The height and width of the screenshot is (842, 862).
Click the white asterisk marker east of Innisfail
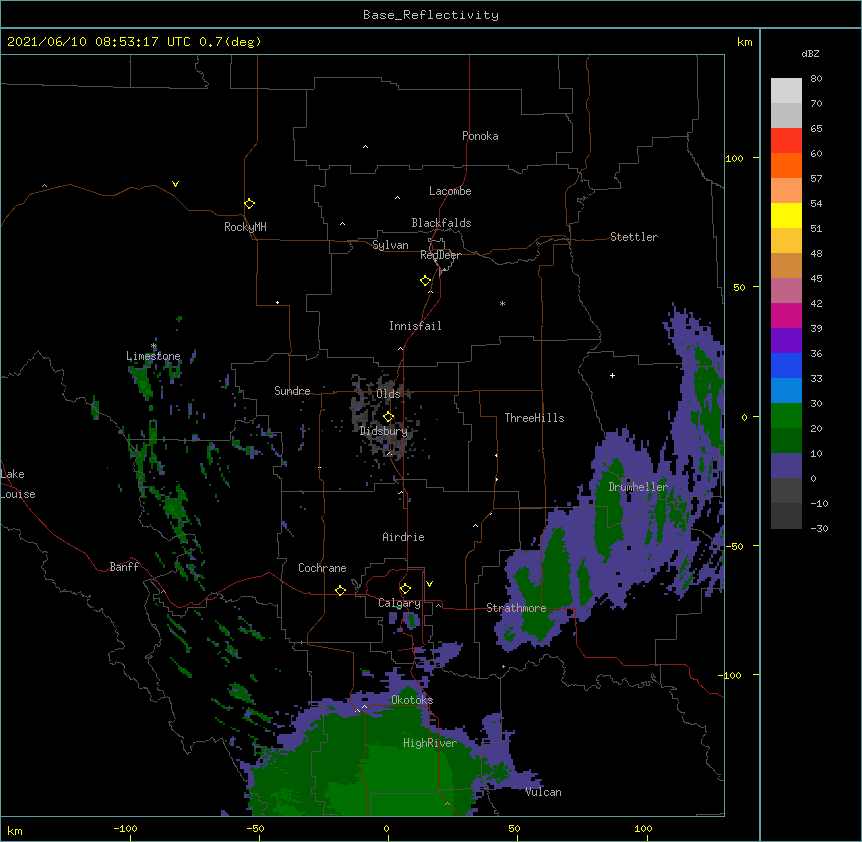[x=502, y=304]
